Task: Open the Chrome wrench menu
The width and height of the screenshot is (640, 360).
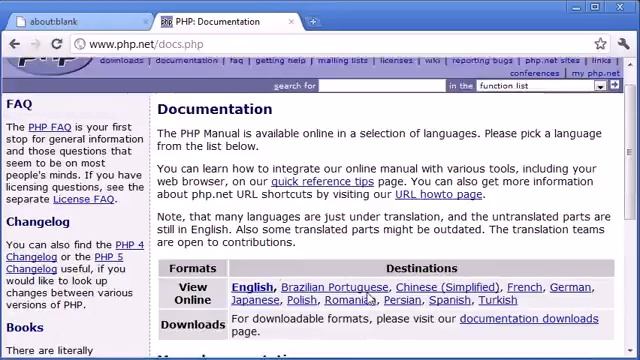Action: pos(623,44)
